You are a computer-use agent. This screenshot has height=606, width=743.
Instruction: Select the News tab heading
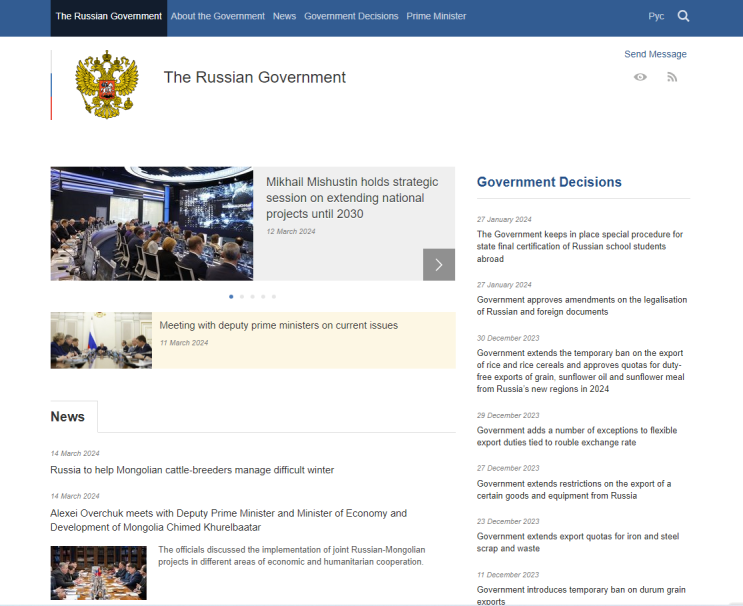68,416
